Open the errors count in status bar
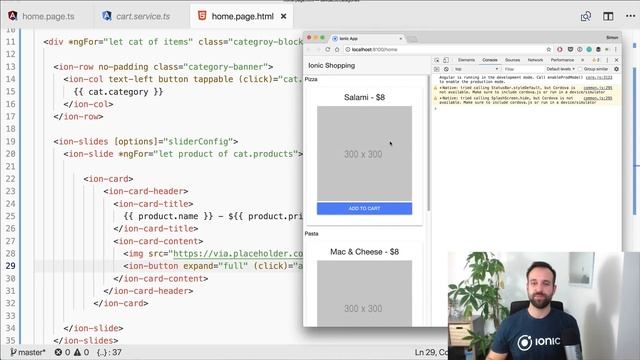 62,352
